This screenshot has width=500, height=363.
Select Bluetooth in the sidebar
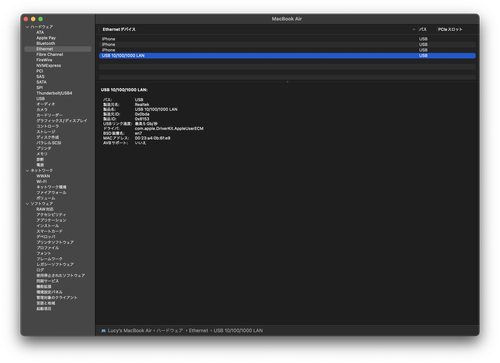point(46,43)
